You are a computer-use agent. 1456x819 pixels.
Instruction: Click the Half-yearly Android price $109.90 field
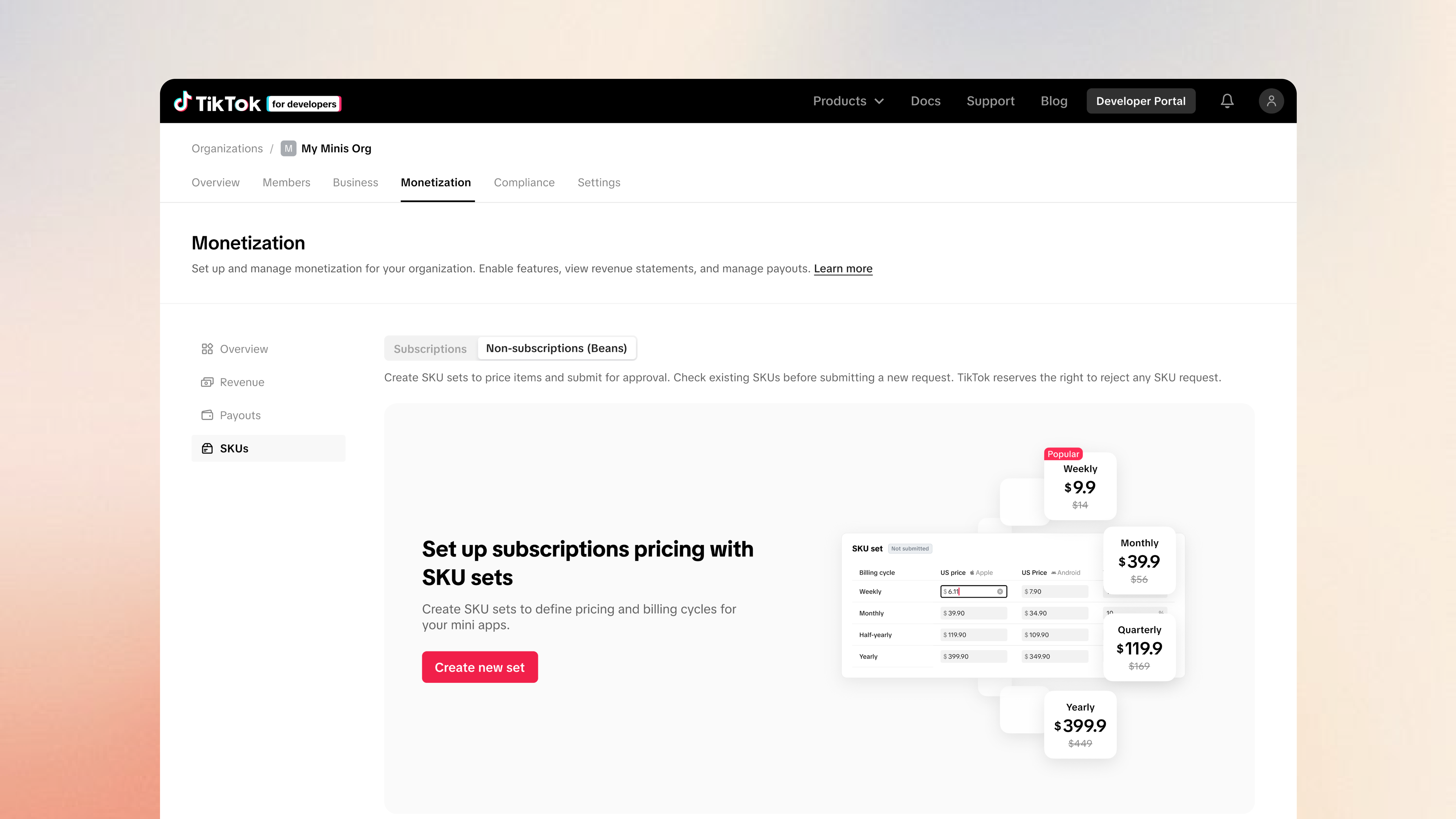pyautogui.click(x=1055, y=635)
